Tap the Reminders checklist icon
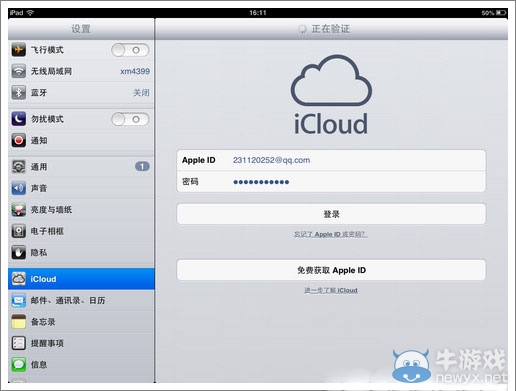Viewport: 516px width, 391px height. coord(19,343)
